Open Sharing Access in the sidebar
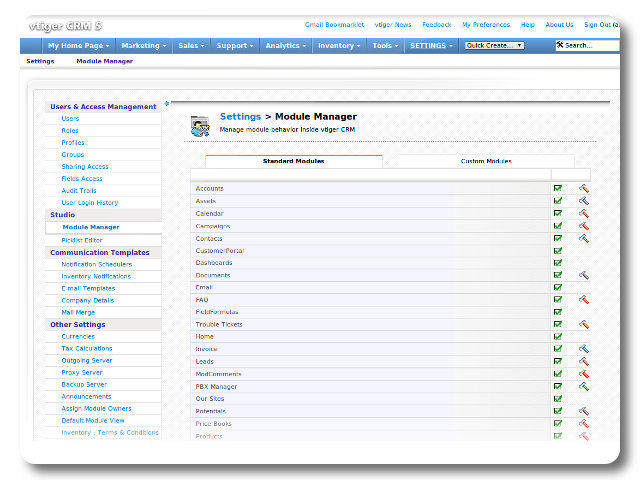Screen dimensions: 640x480 (x=85, y=167)
